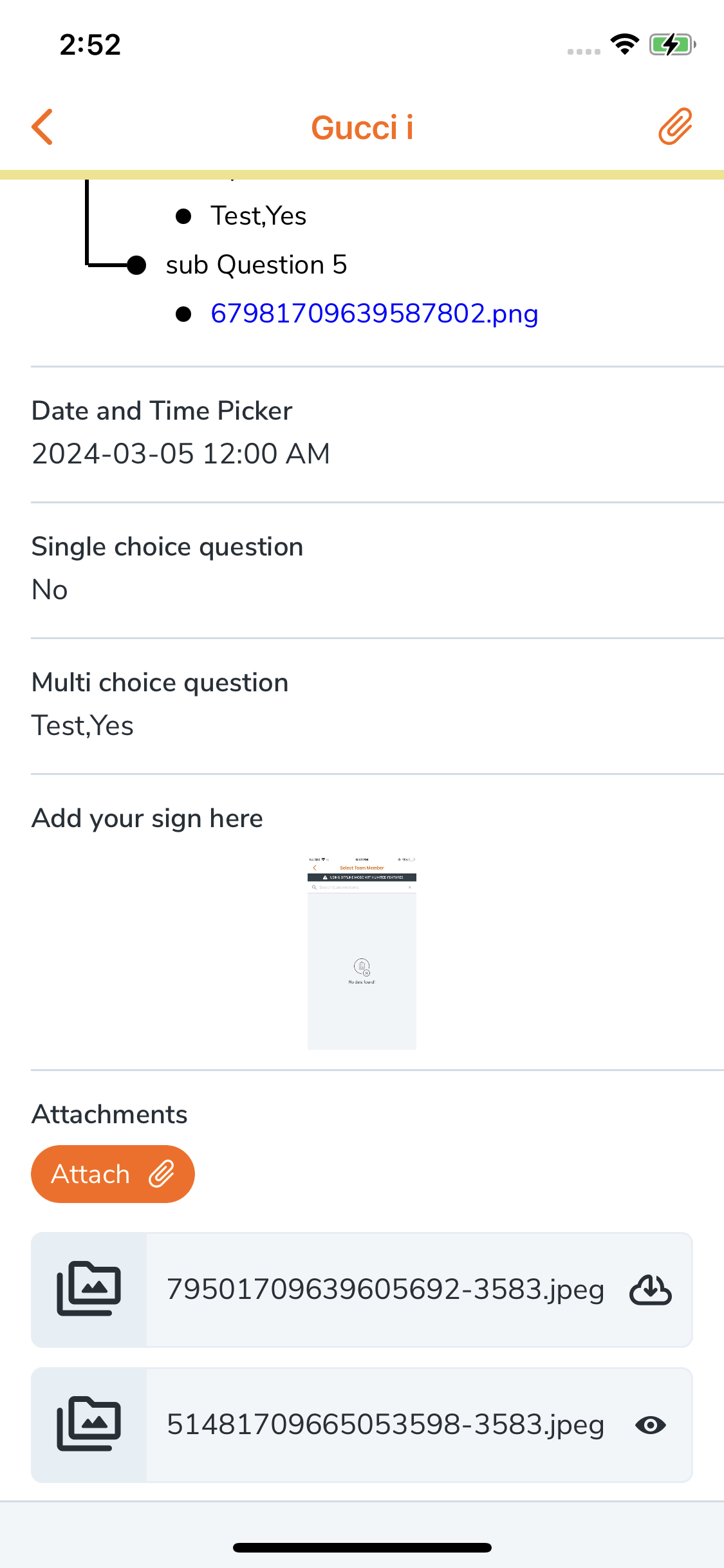
Task: Tap the Single choice question answer No
Action: pos(50,590)
